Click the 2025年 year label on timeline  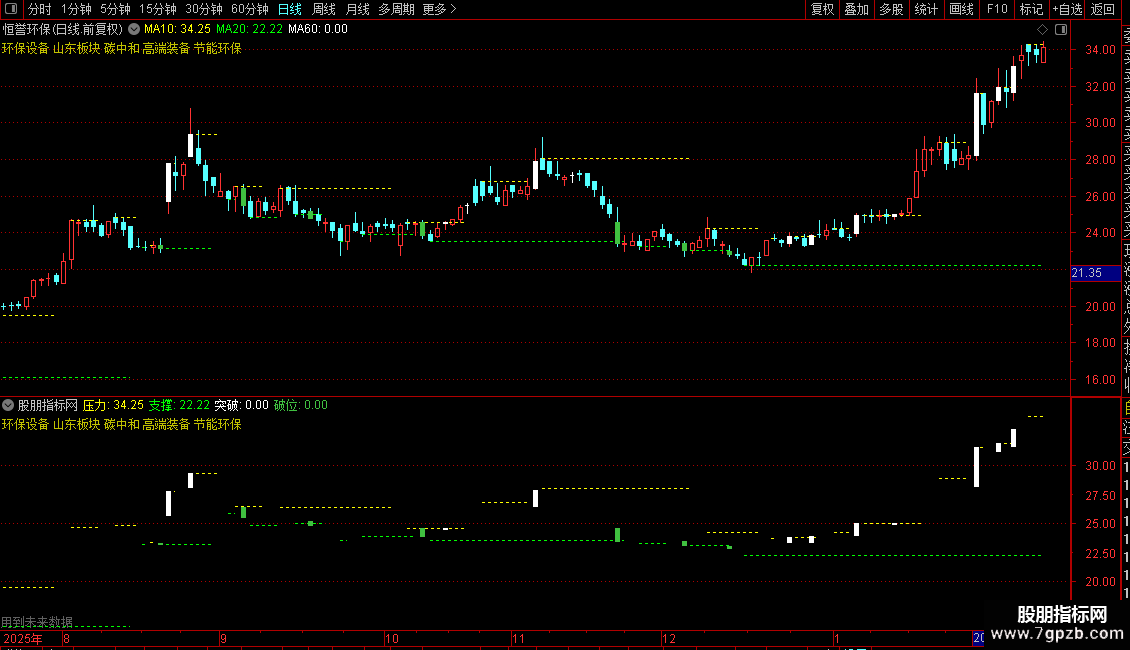(x=22, y=639)
